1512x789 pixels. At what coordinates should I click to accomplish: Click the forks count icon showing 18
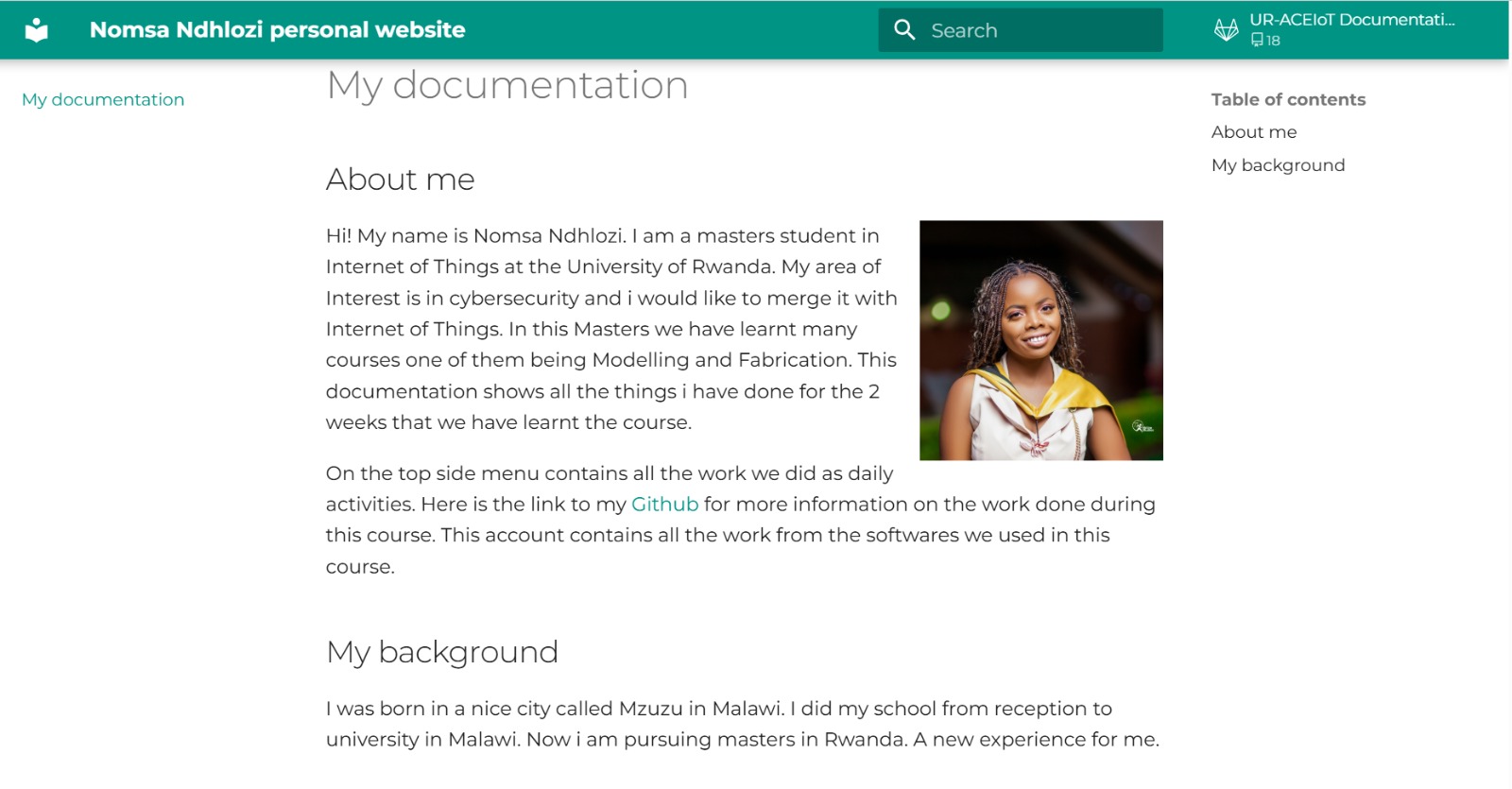pos(1257,40)
